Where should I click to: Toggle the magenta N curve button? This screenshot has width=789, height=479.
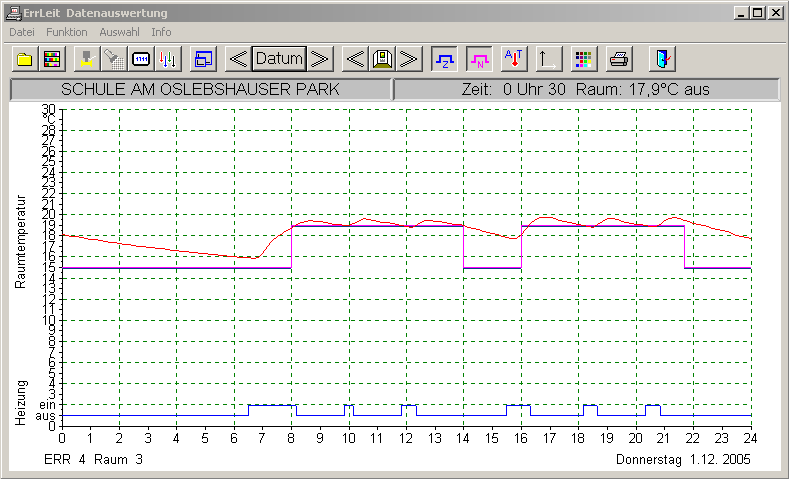coord(480,58)
